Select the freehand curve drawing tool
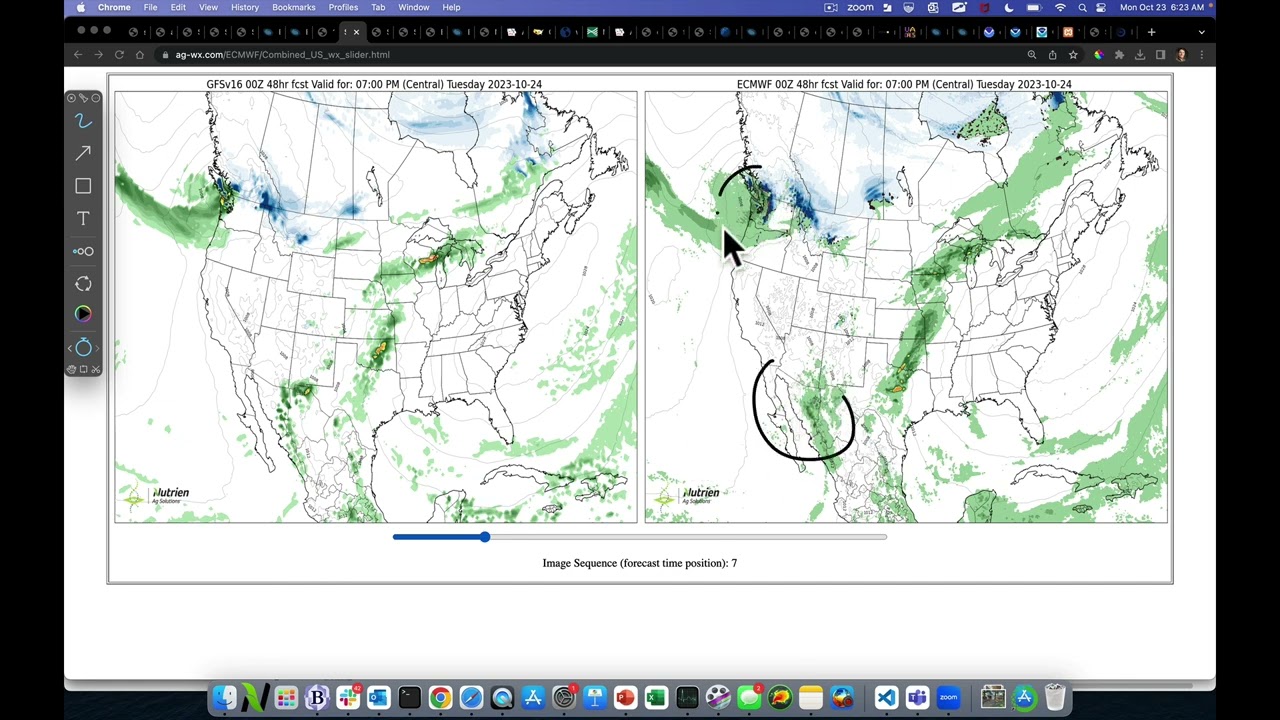This screenshot has width=1280, height=720. tap(83, 121)
